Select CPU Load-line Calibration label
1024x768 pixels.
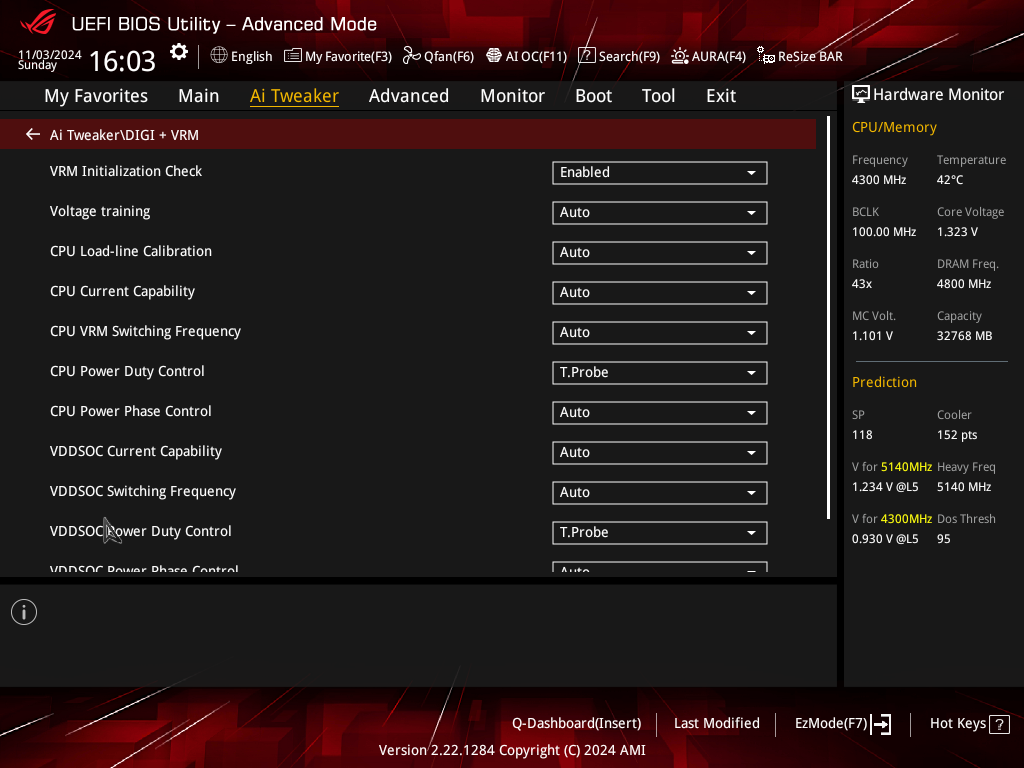coord(131,251)
